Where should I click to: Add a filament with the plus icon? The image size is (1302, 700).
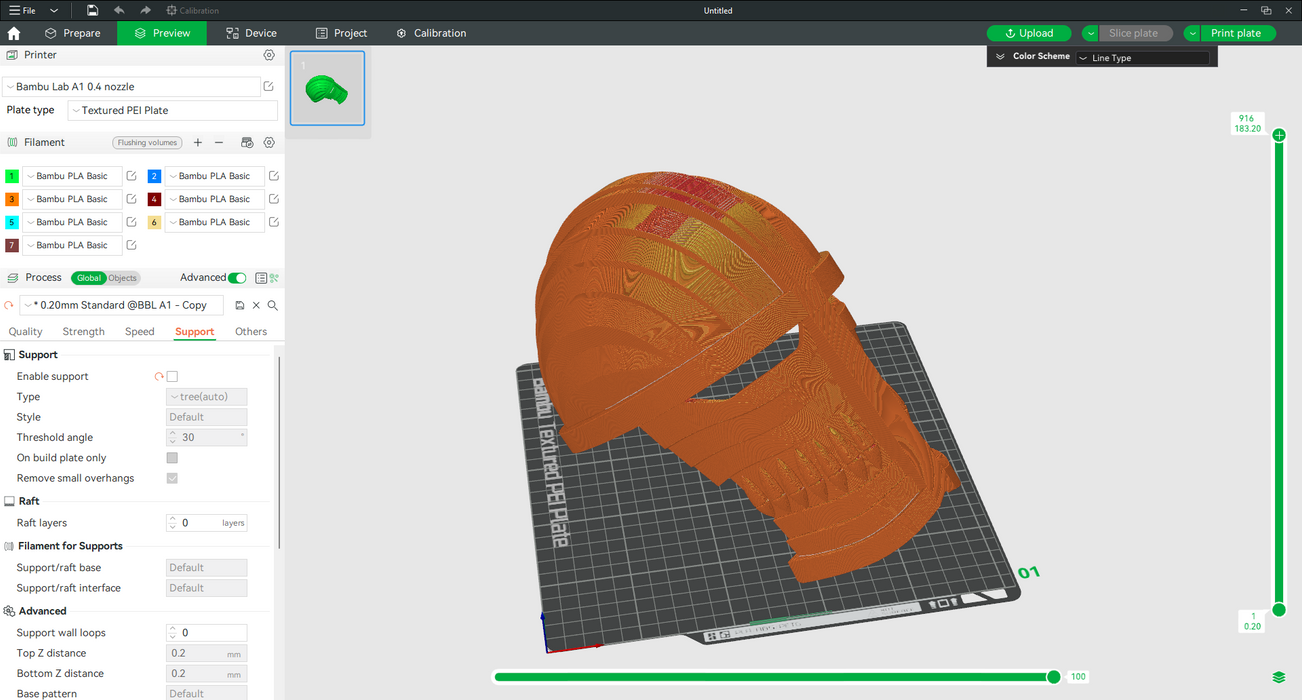(x=198, y=143)
